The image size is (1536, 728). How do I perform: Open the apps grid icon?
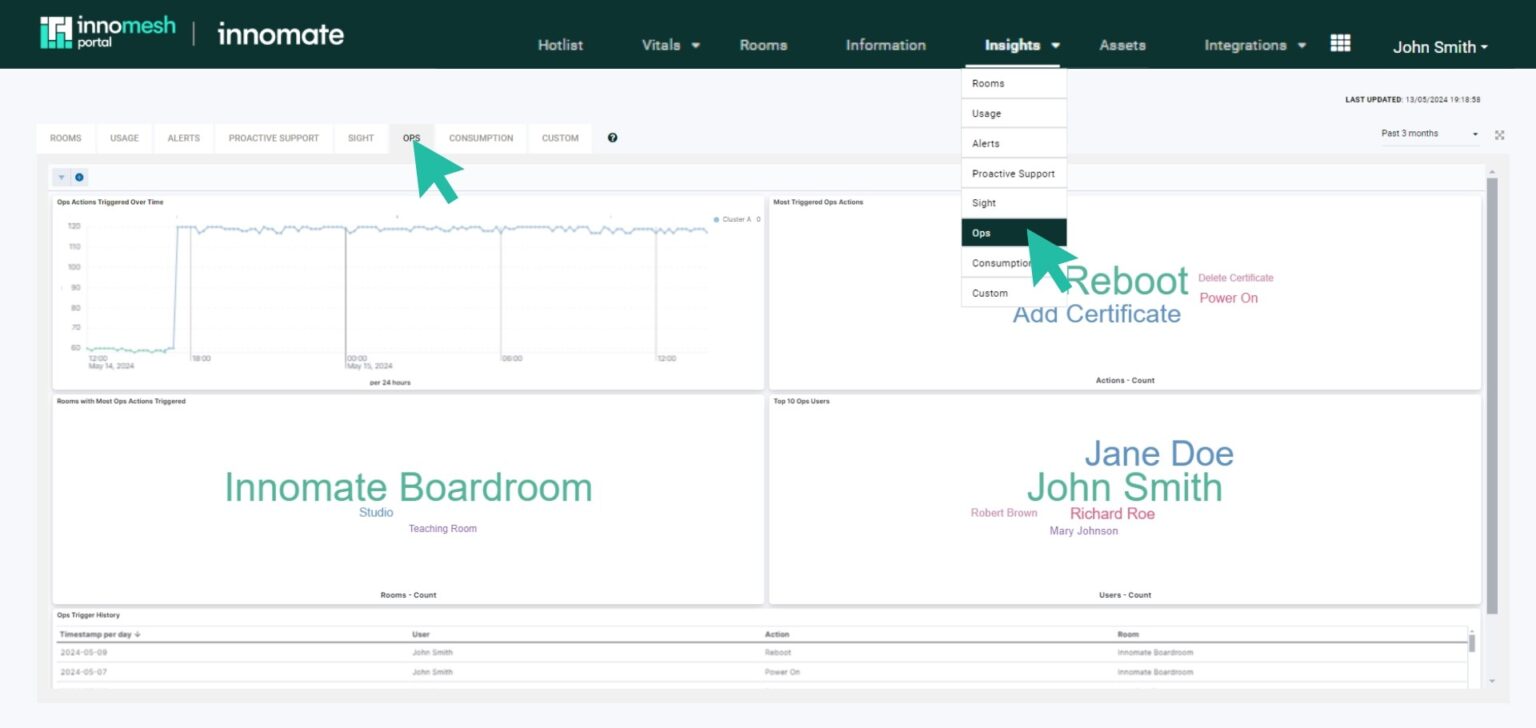click(x=1340, y=43)
